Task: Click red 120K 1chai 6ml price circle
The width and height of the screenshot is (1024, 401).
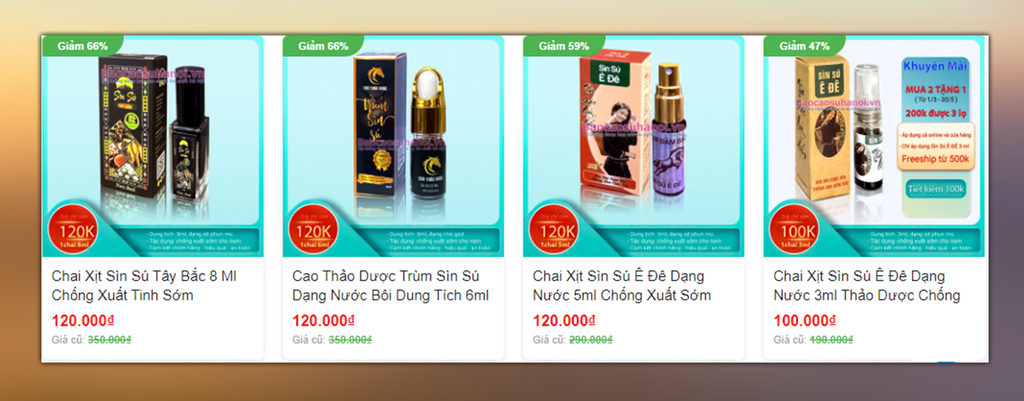Action: point(313,230)
